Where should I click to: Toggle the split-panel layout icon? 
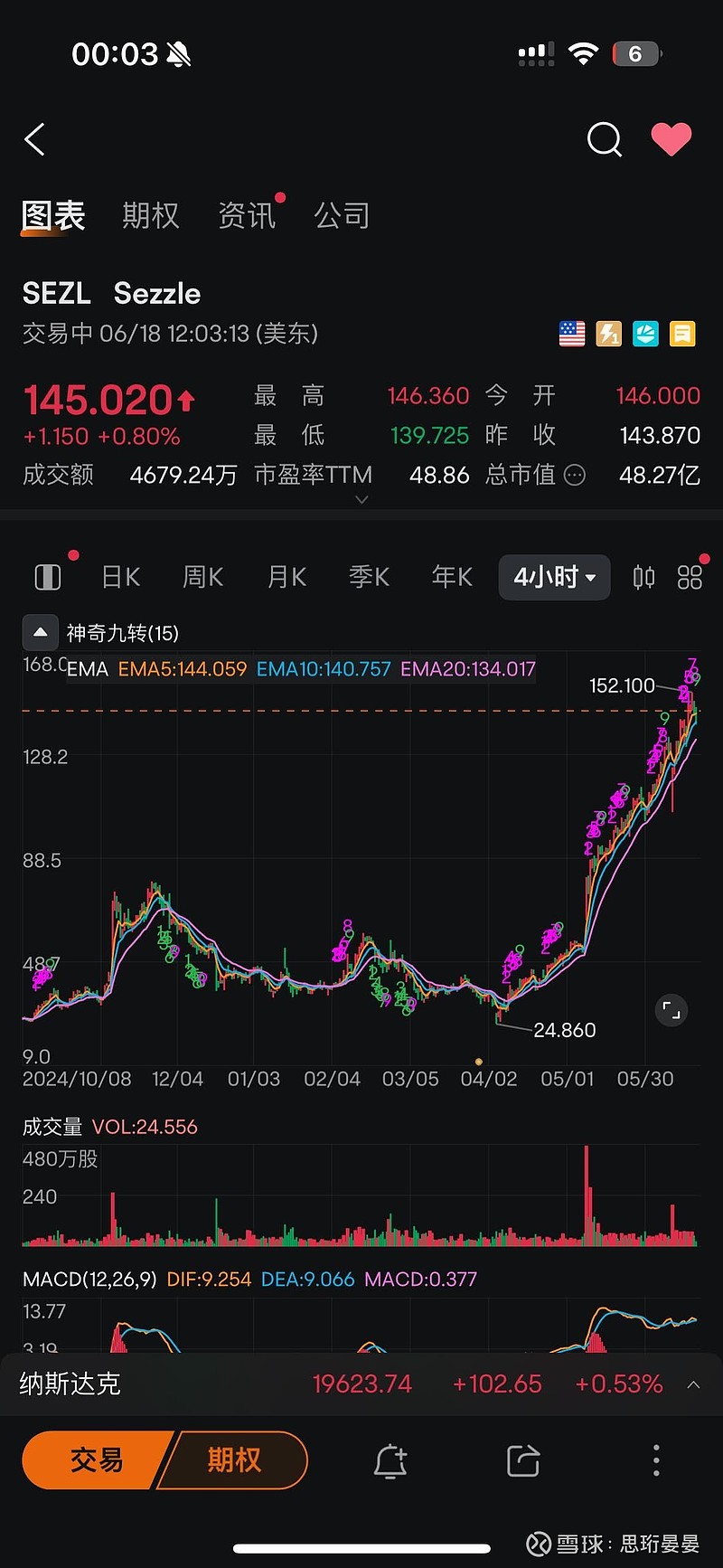(48, 577)
